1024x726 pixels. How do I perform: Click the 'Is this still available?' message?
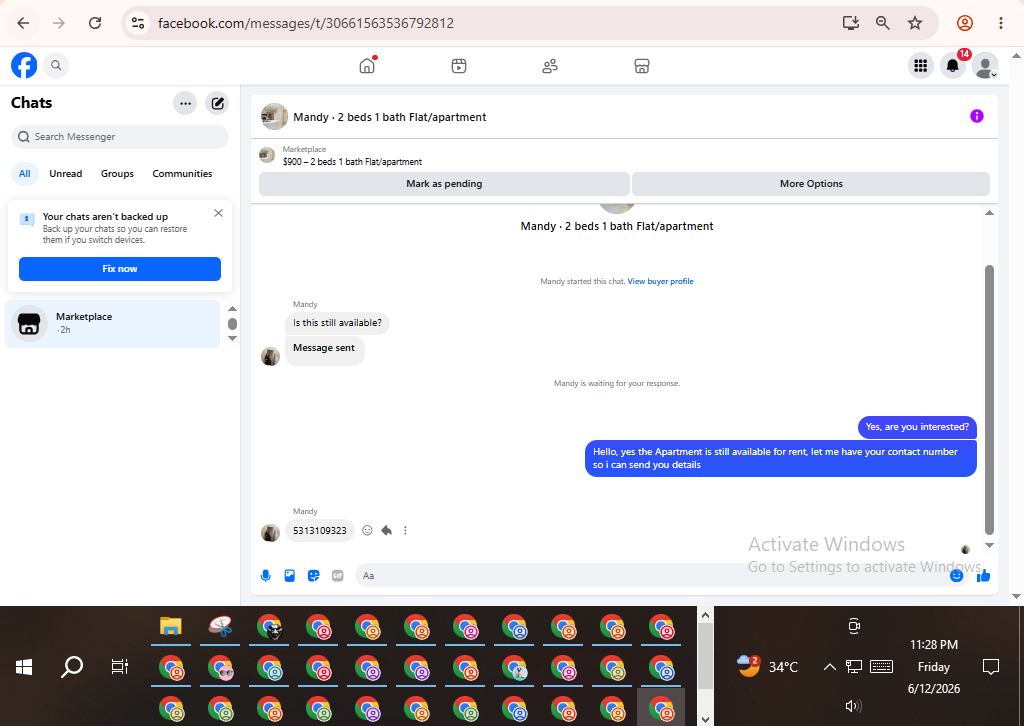tap(337, 323)
